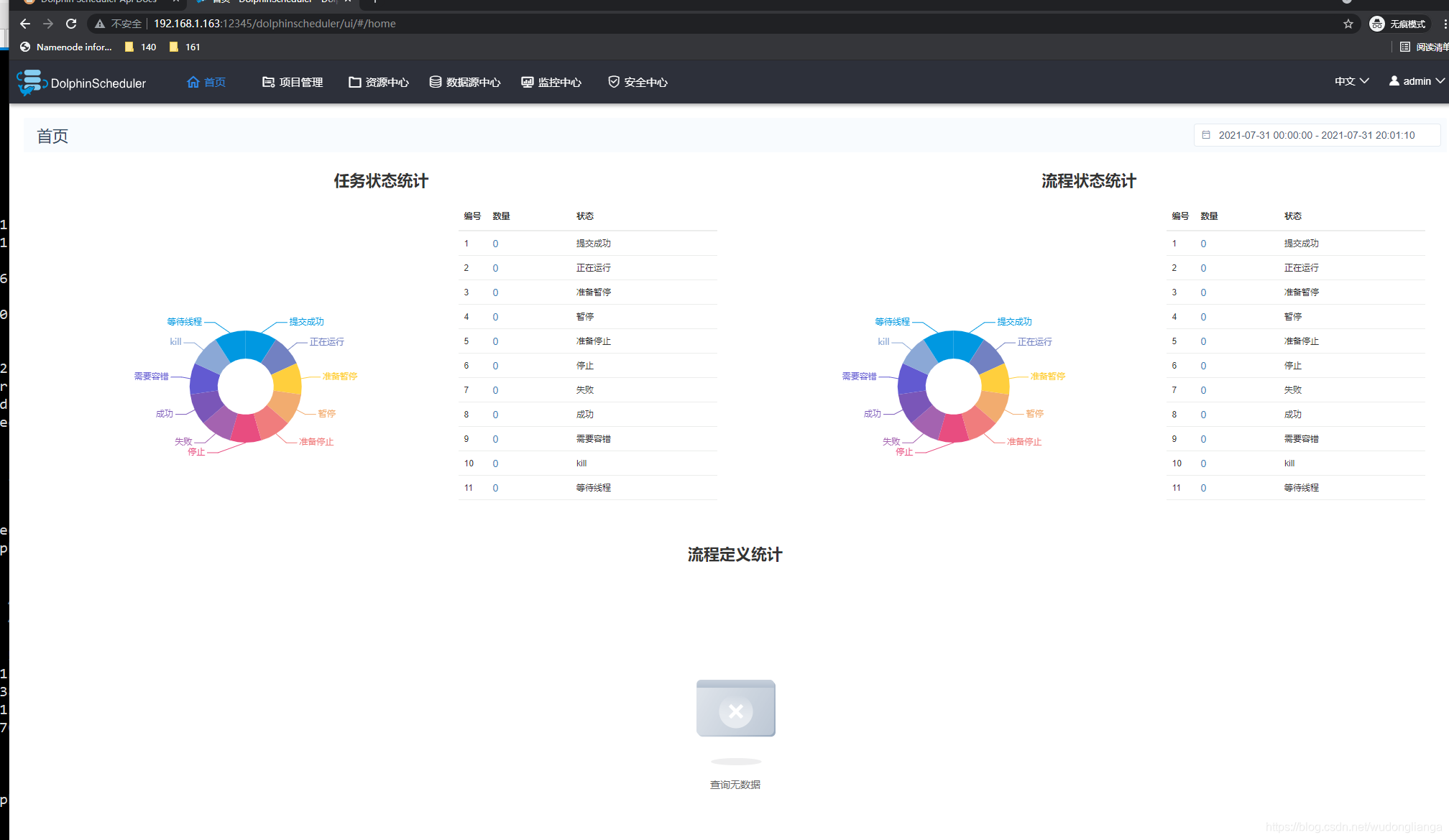1449x840 pixels.
Task: Bookmark this page with the star icon
Action: click(x=1348, y=23)
